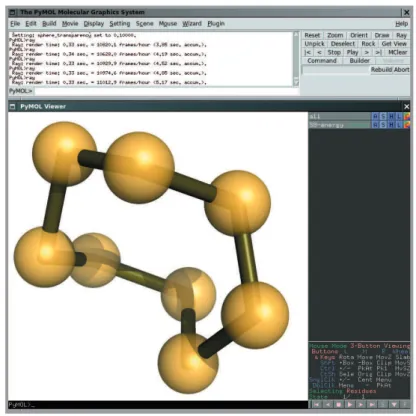Click the PyMOL> command input field at top

(x=166, y=91)
